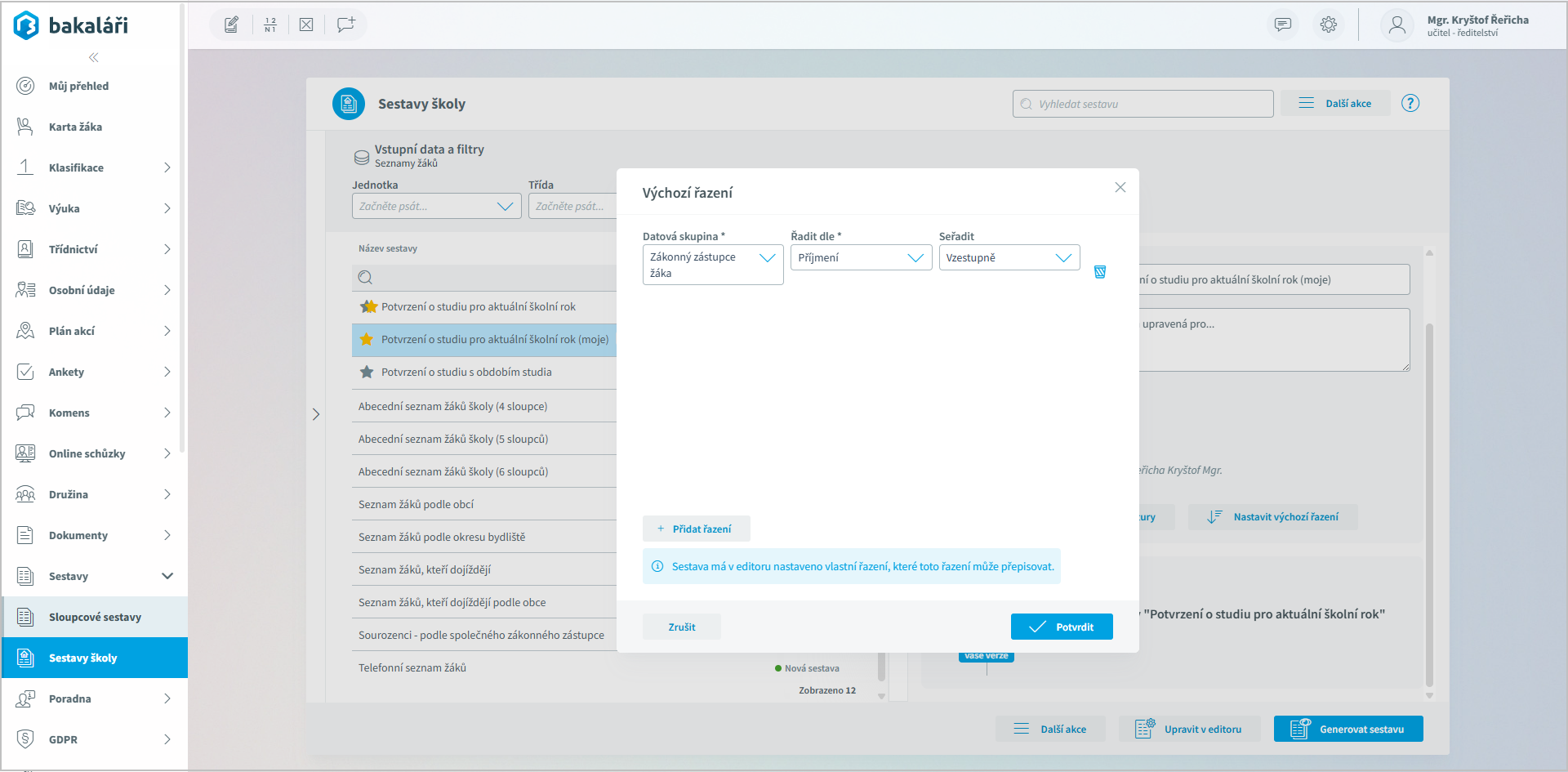1568x772 pixels.
Task: Open Sloupcové sestavy in sidebar
Action: 95,617
